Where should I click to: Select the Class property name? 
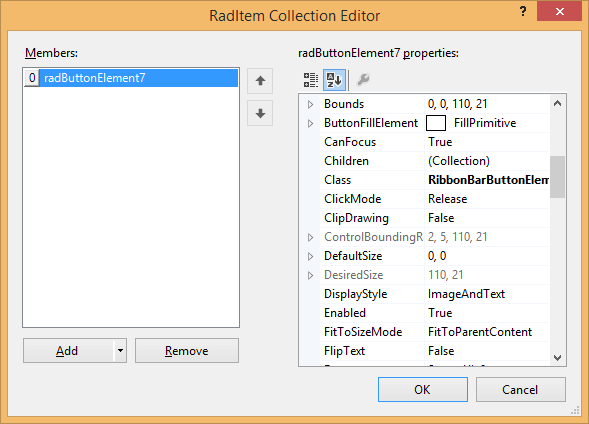tap(337, 180)
